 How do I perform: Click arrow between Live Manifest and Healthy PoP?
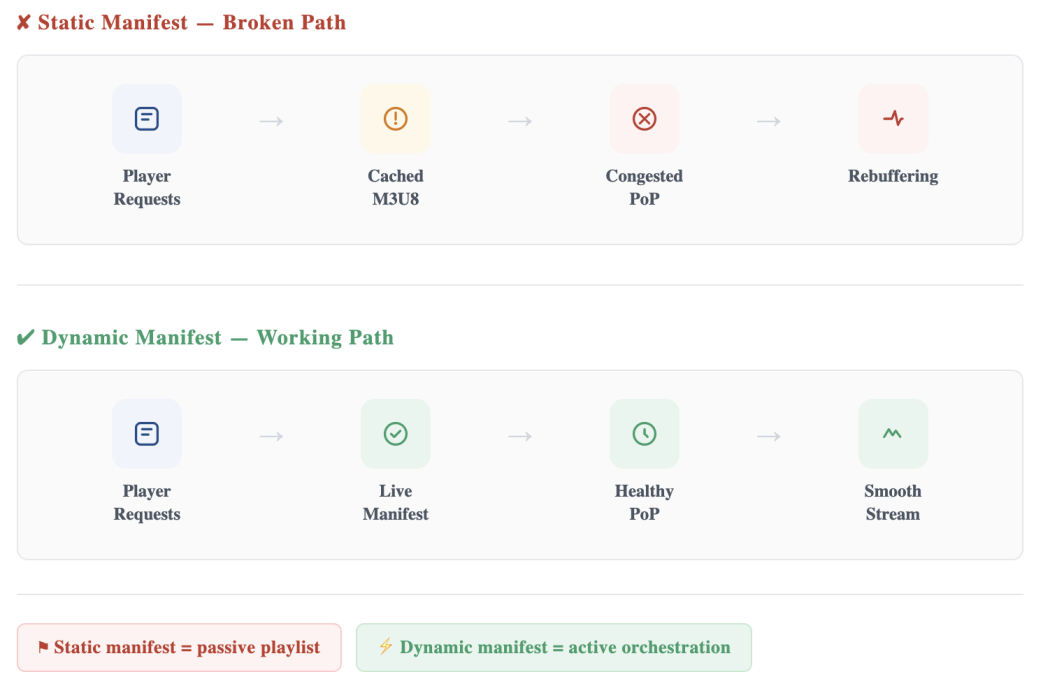520,436
